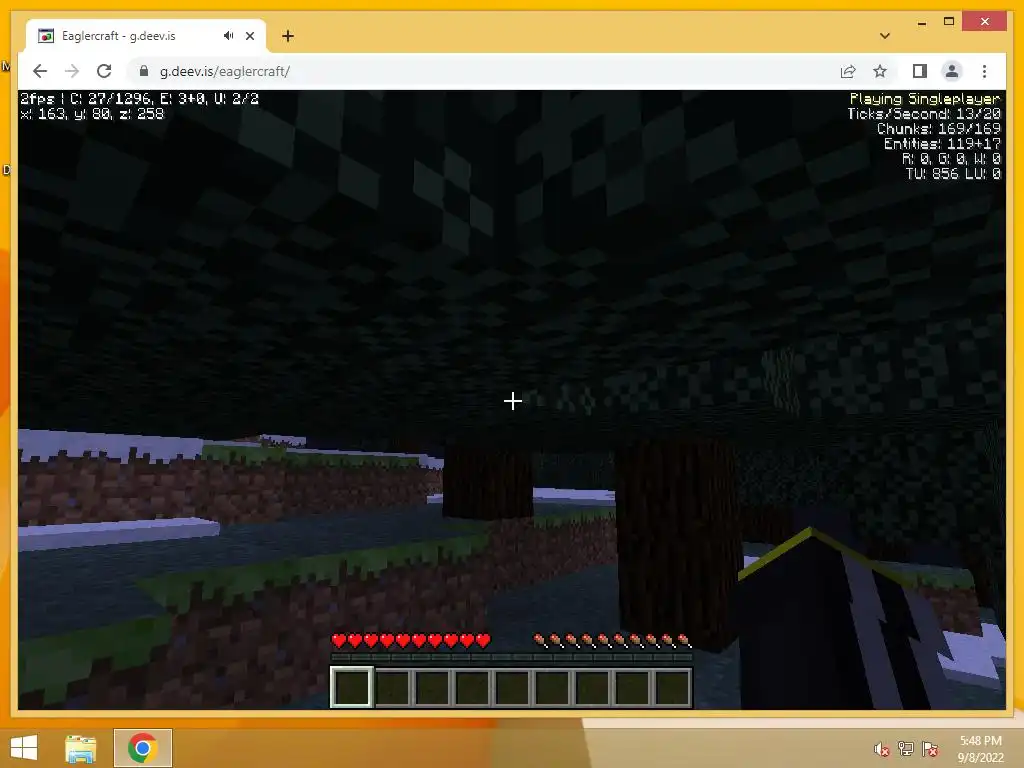Select the second hotbar slot
Screen dimensions: 1024x768
[392, 687]
